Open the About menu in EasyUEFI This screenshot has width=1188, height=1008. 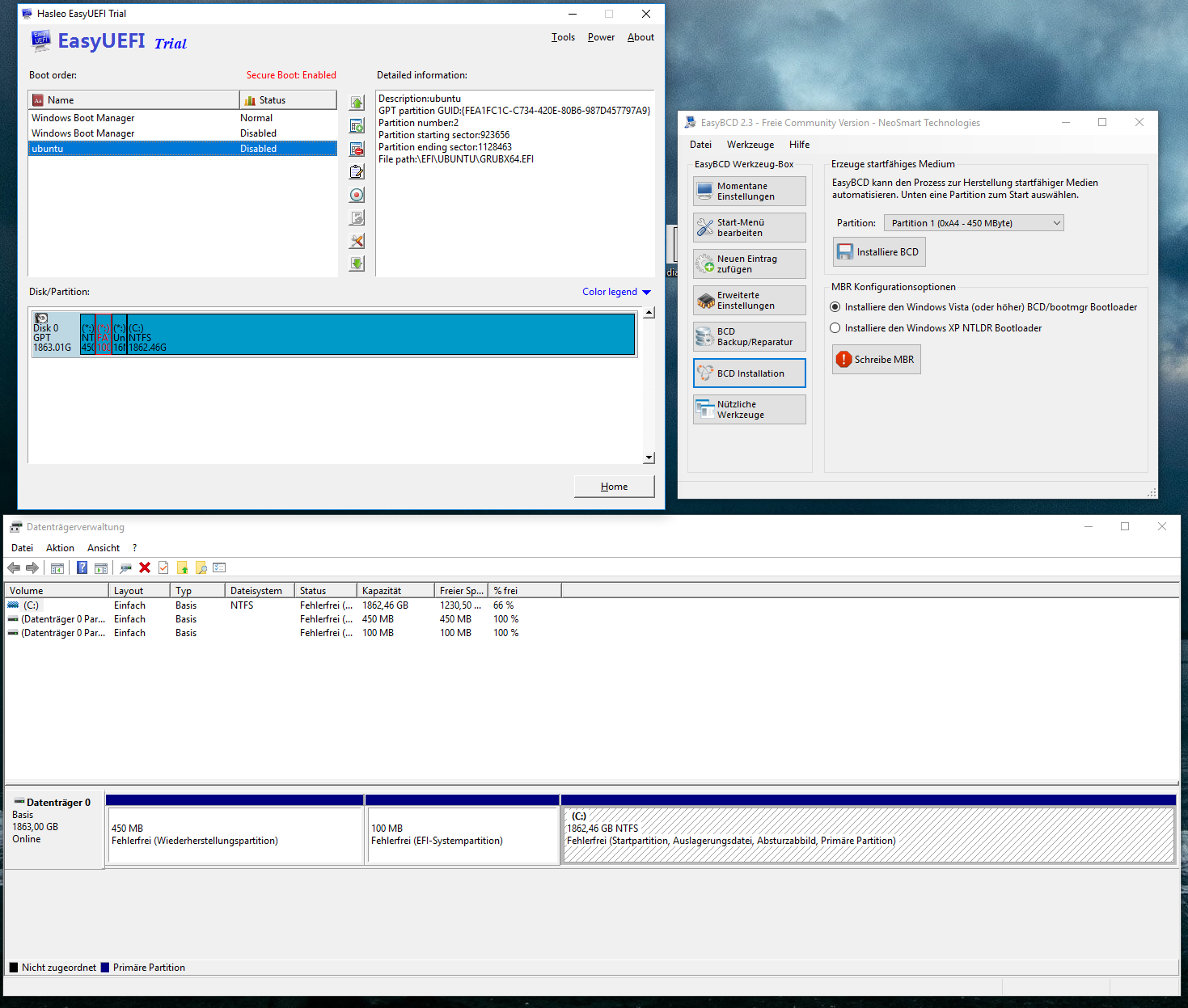click(x=641, y=37)
